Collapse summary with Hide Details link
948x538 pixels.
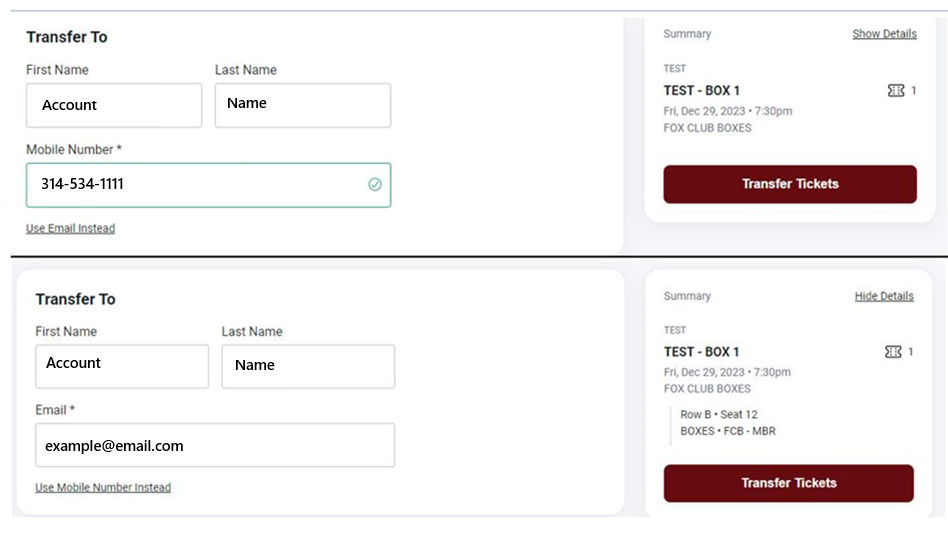(x=884, y=296)
